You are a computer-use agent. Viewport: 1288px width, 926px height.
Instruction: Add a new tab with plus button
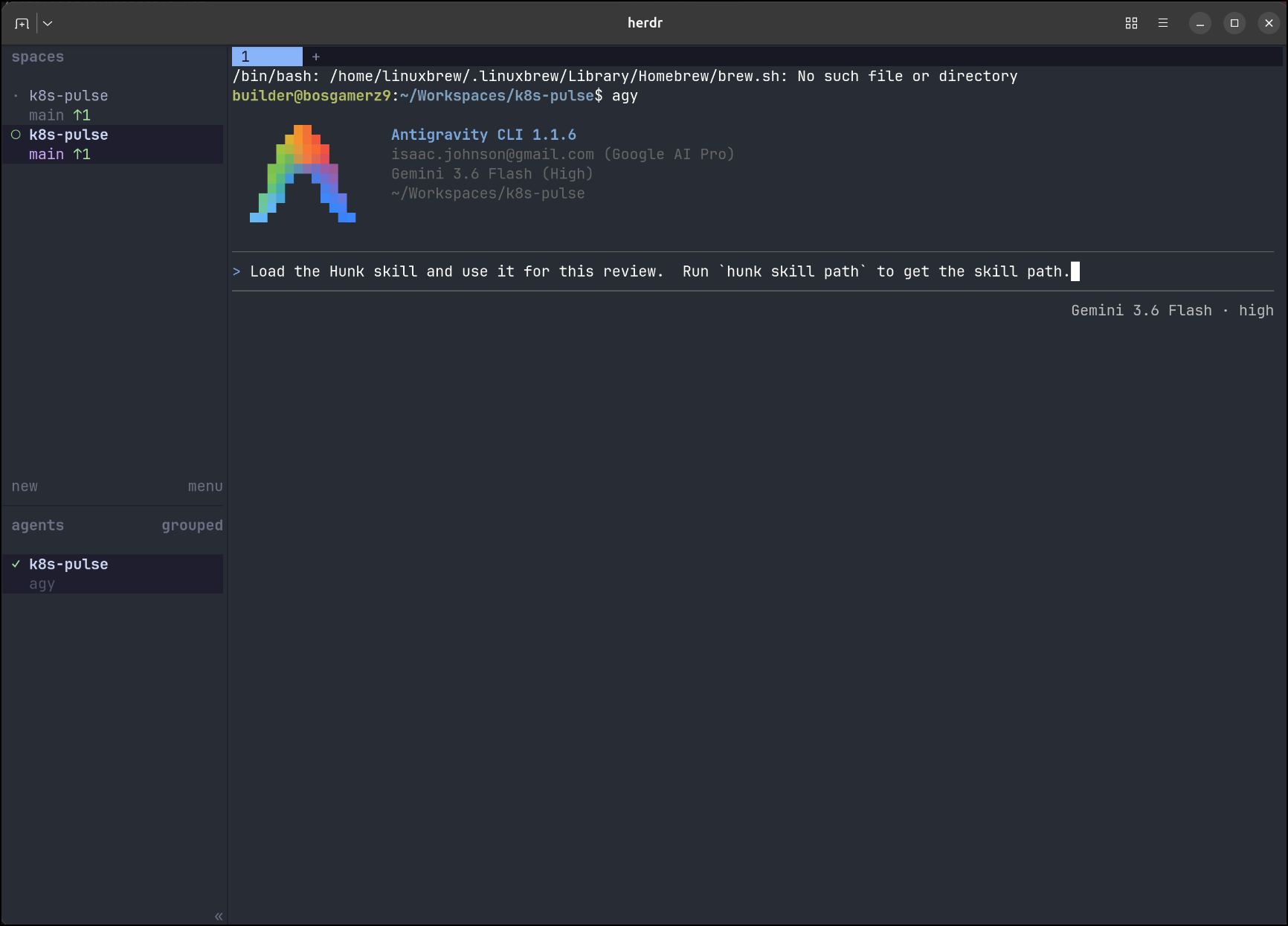[316, 57]
